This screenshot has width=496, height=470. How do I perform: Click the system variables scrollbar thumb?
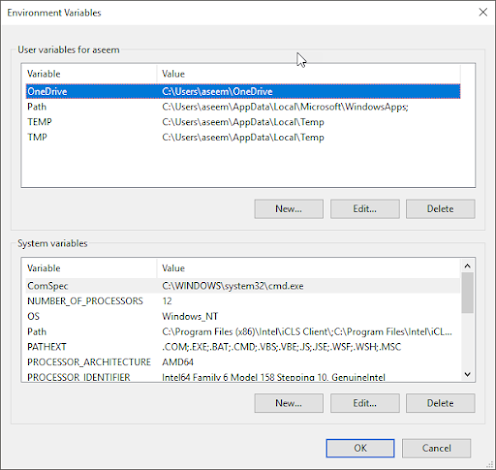click(x=467, y=293)
